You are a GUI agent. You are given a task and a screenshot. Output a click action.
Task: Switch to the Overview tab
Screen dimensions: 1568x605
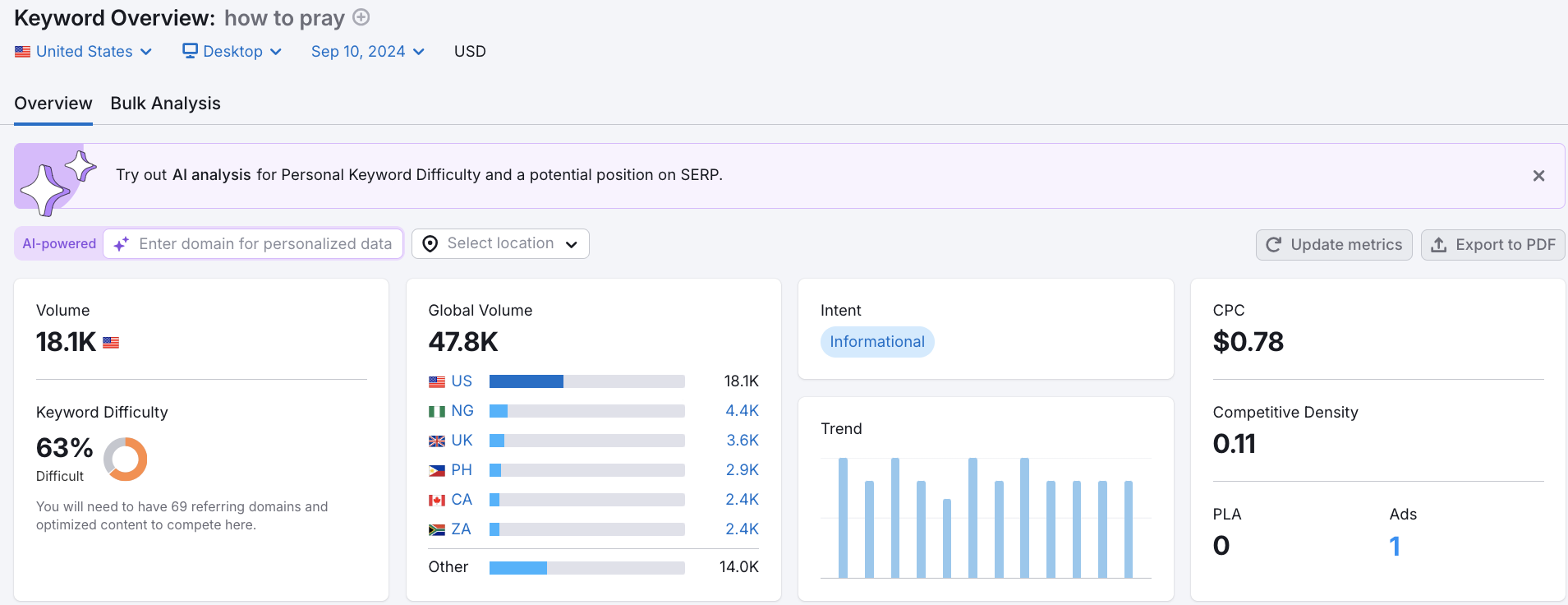pyautogui.click(x=53, y=104)
